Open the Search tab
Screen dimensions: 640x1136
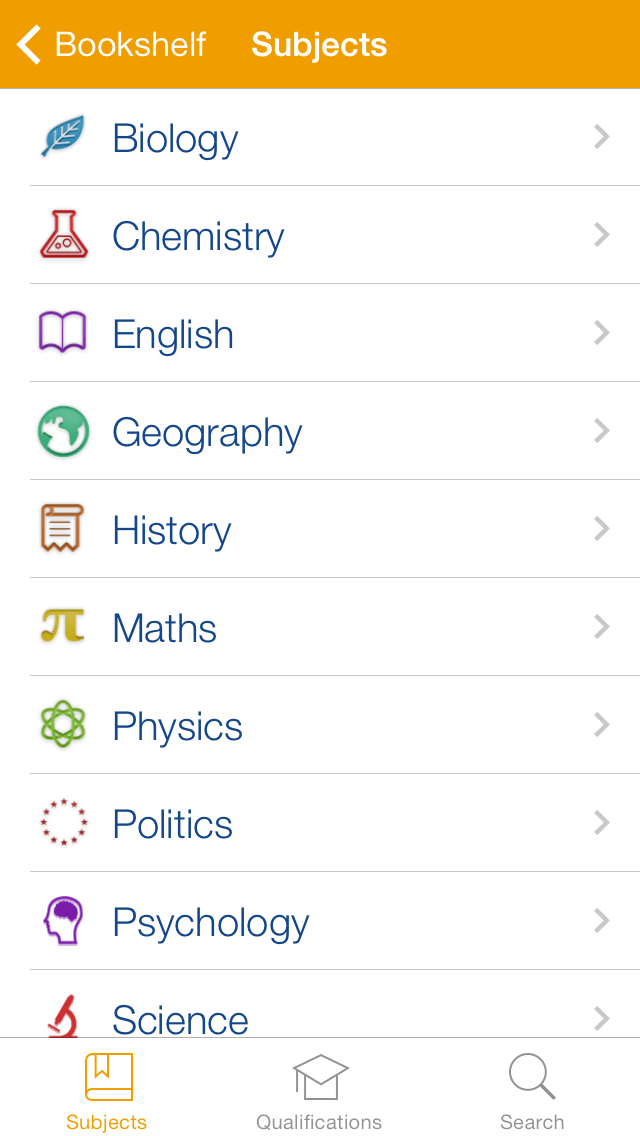531,1092
